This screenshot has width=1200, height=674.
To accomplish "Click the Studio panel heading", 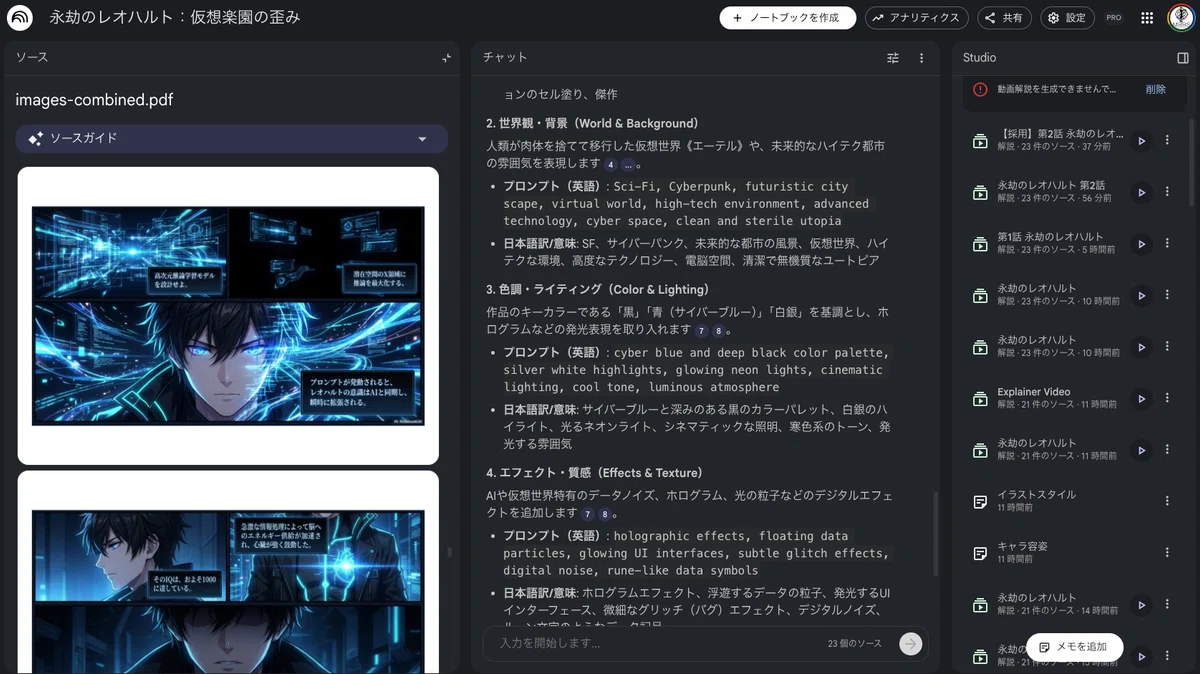I will click(979, 58).
